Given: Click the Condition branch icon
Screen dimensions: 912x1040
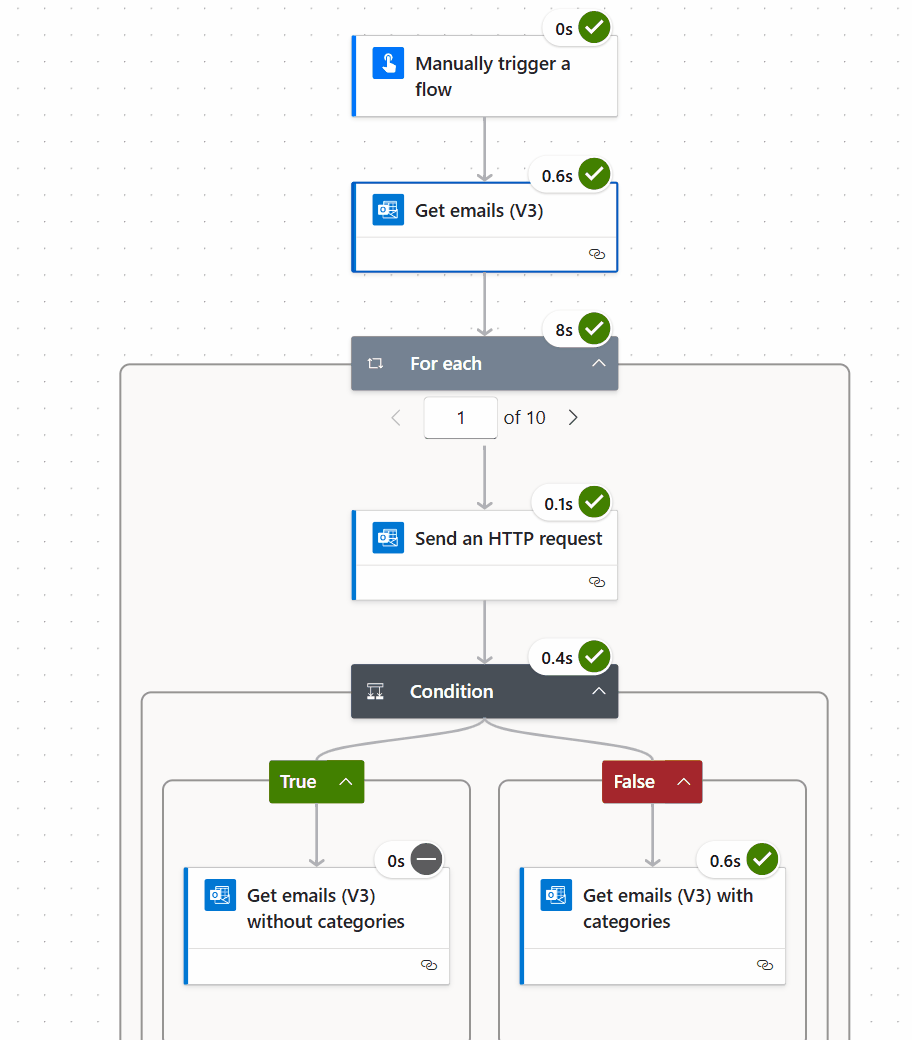Looking at the screenshot, I should (376, 691).
